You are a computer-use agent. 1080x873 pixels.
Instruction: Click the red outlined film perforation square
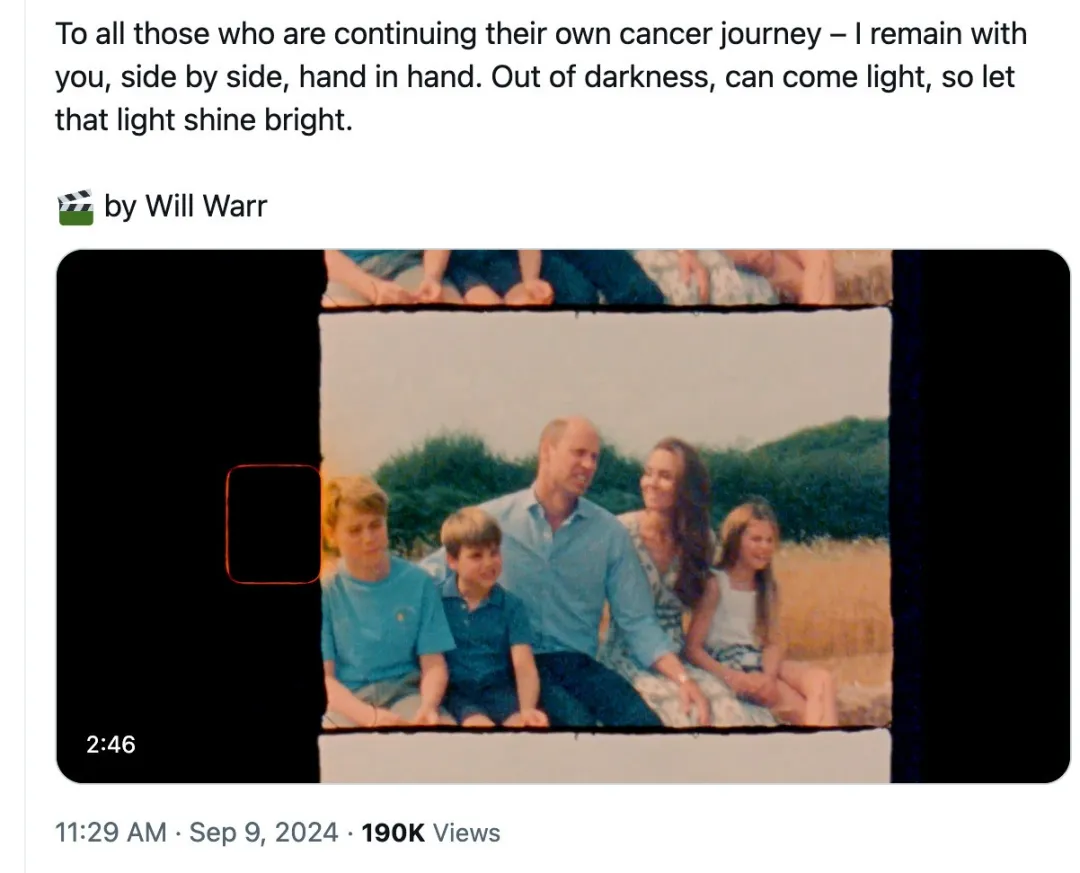273,524
